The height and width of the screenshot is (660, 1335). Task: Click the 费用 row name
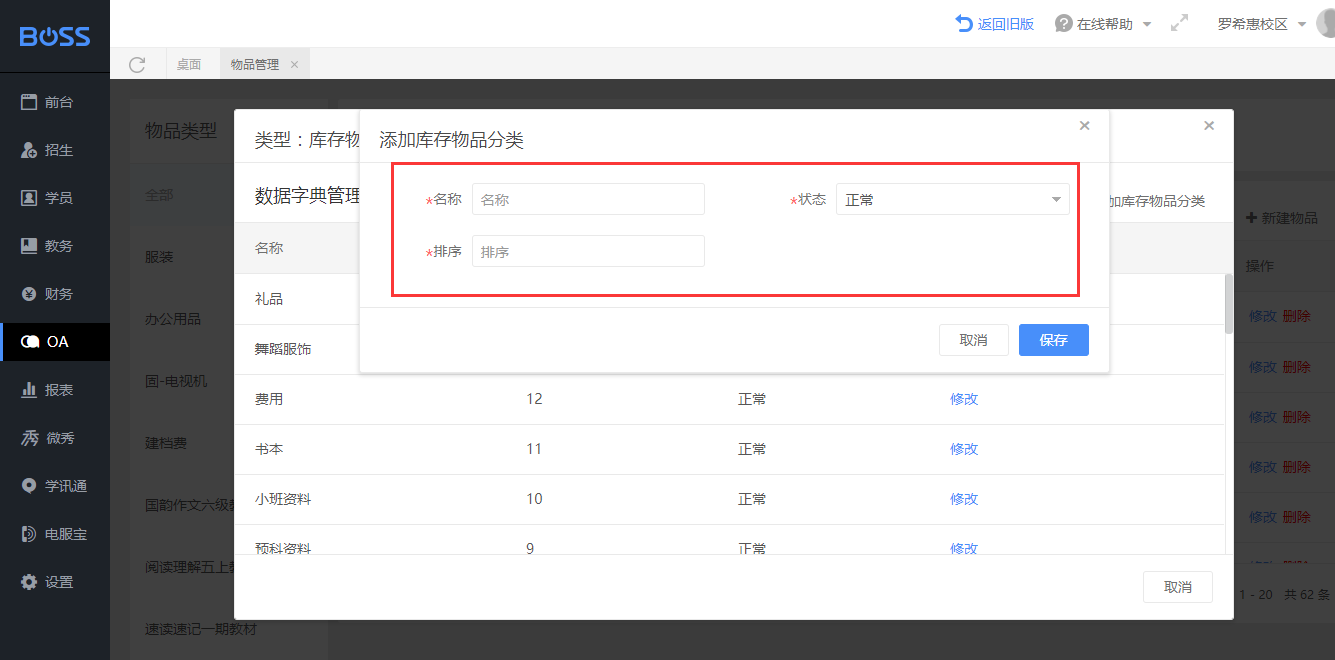click(269, 399)
